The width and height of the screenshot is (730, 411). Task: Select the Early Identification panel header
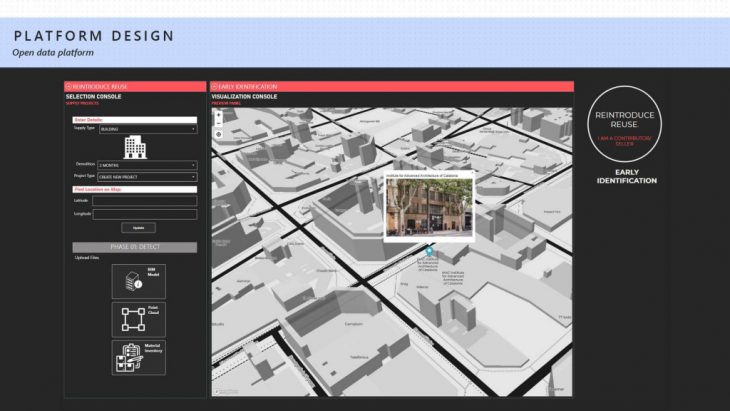(390, 87)
